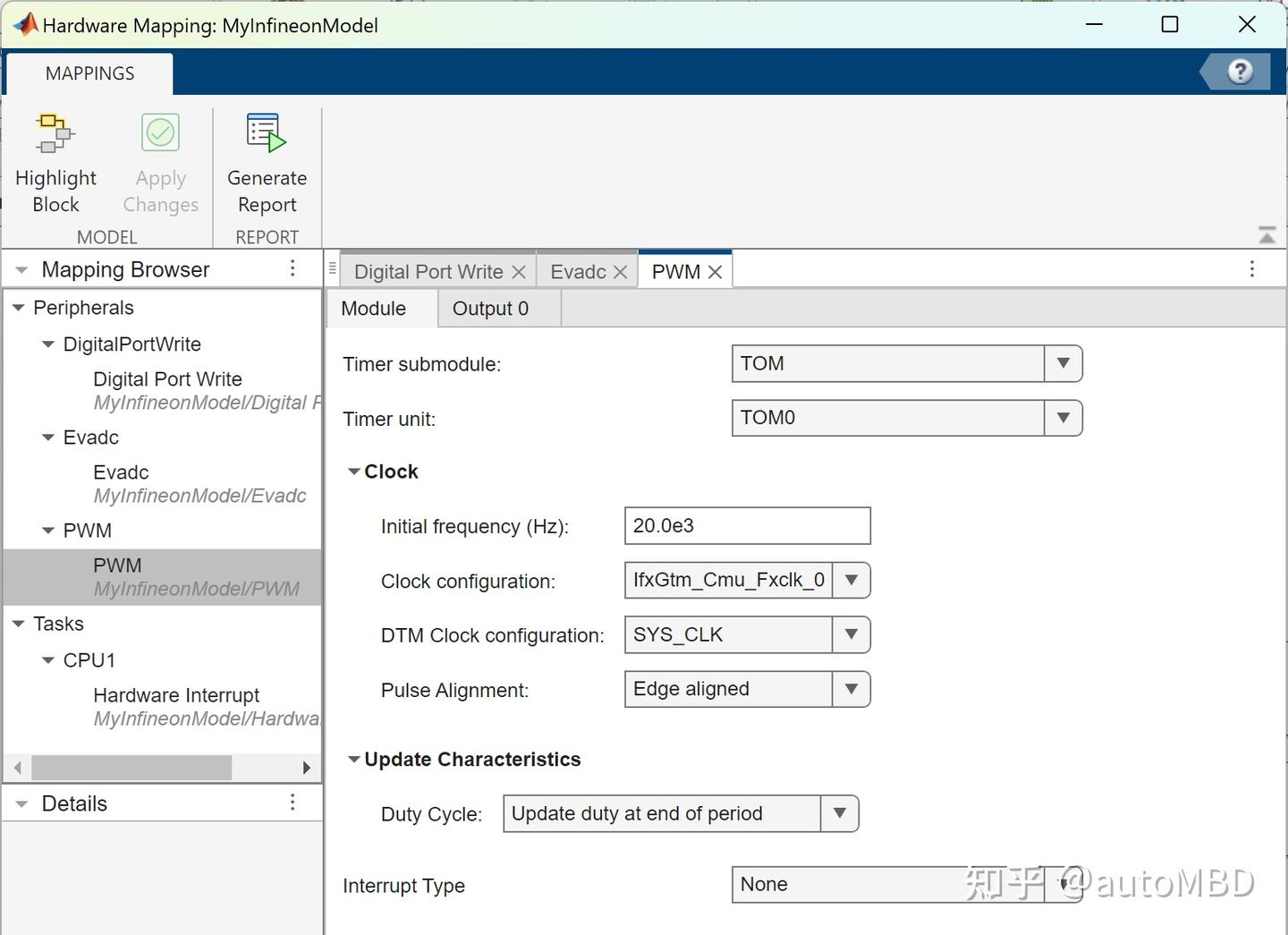Click the Mapping Browser horizontal scrollbar right arrow
This screenshot has height=935, width=1288.
click(307, 768)
